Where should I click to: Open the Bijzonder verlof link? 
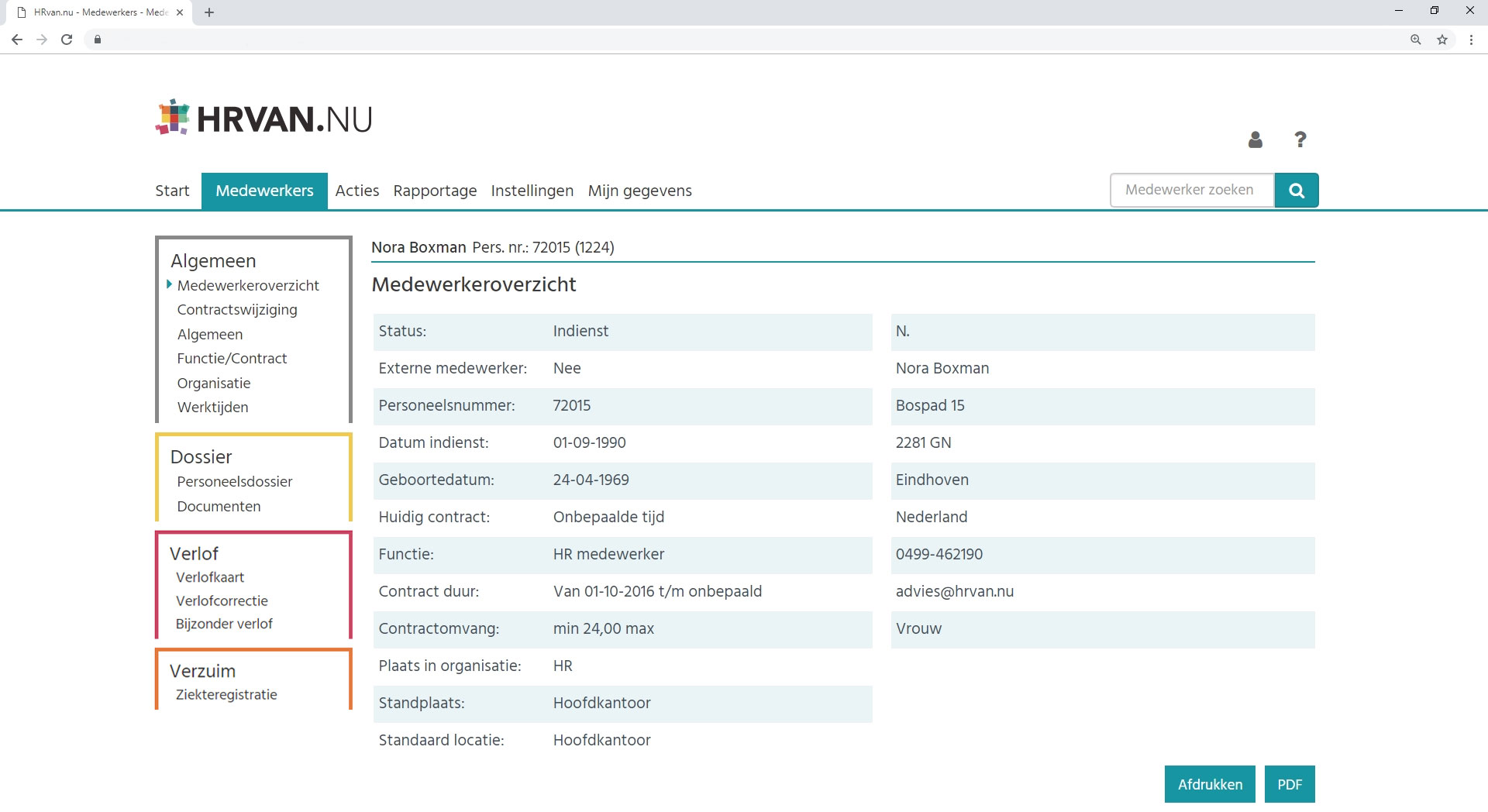(224, 624)
